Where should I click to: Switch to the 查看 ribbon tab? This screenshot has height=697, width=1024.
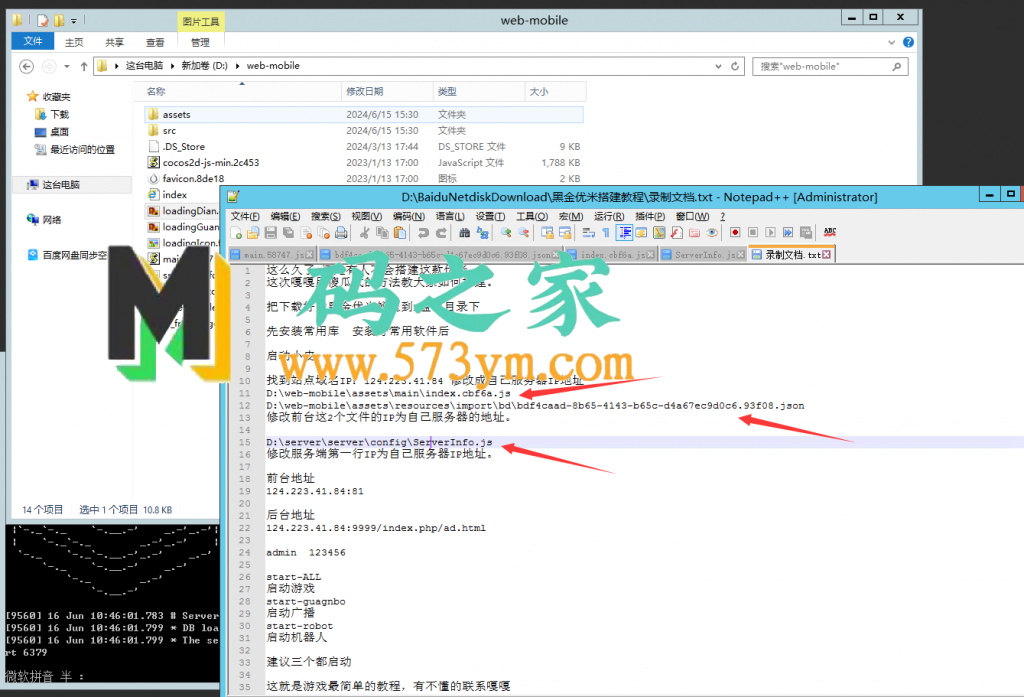(155, 42)
